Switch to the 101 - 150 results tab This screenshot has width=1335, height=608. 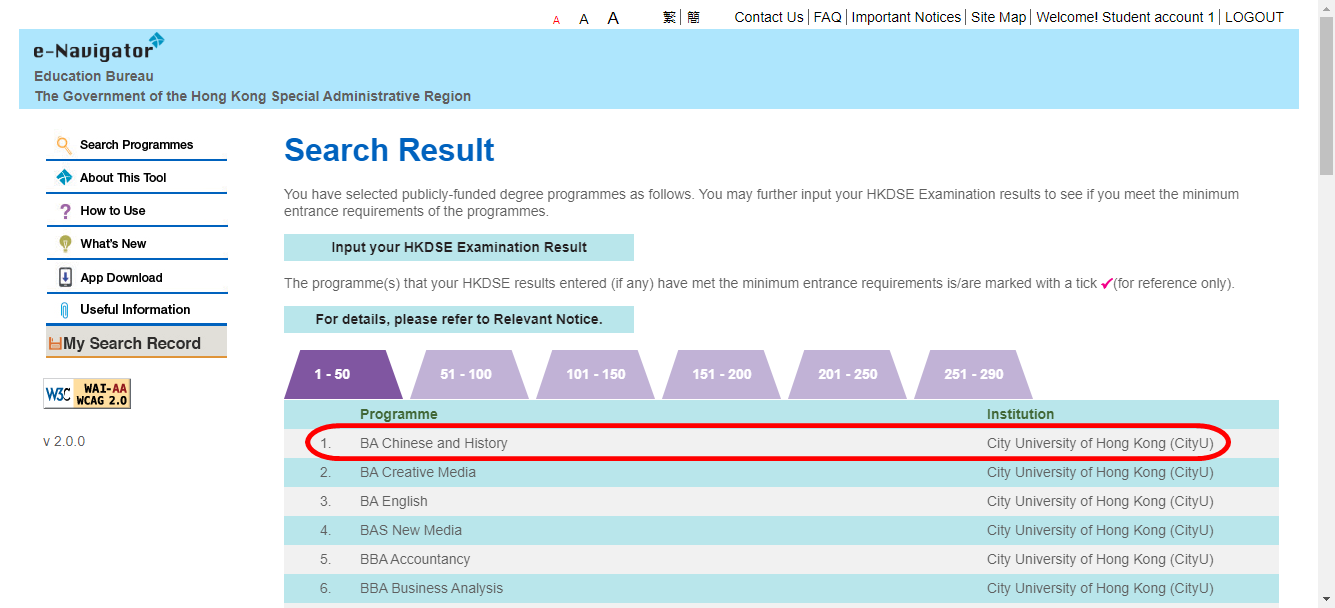(596, 374)
